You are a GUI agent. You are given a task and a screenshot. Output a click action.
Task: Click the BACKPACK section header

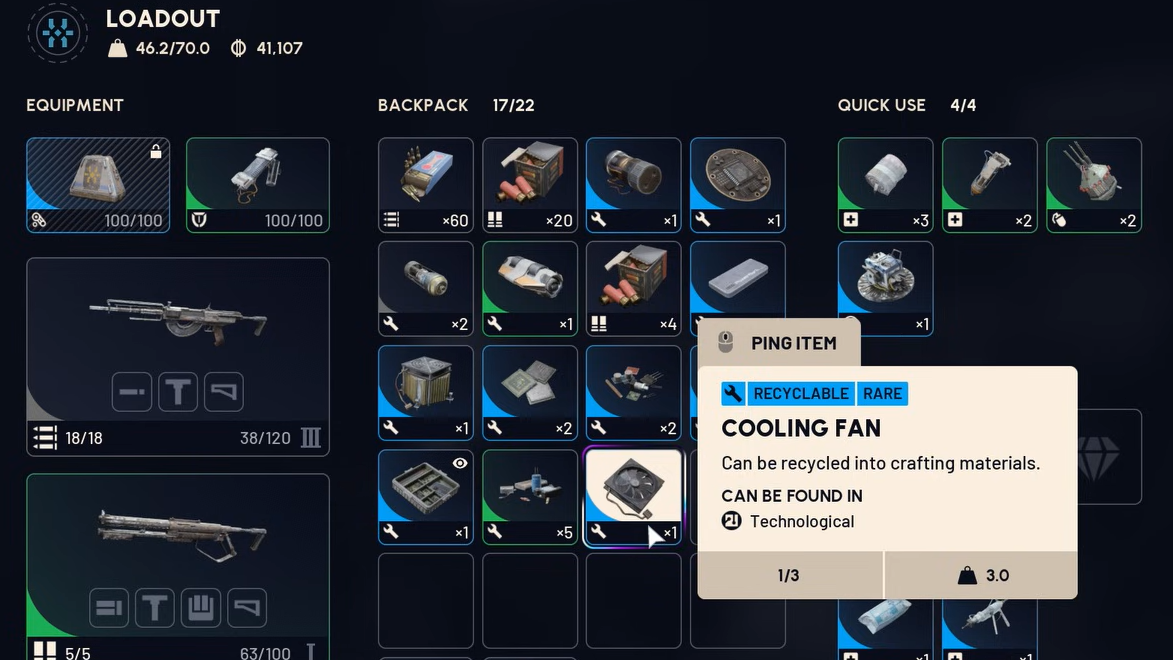point(423,106)
